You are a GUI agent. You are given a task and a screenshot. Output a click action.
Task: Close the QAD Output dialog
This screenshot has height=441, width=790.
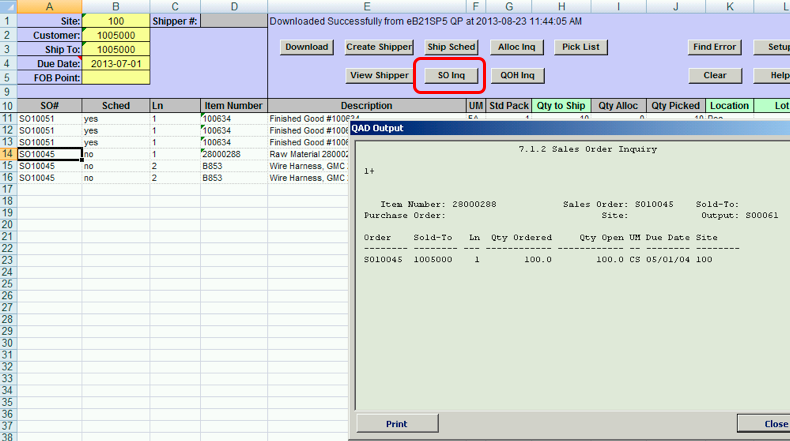tap(765, 424)
